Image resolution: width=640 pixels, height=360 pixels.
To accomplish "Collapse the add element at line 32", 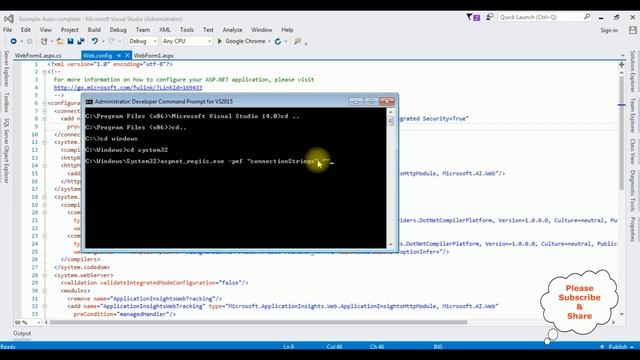I will point(44,306).
